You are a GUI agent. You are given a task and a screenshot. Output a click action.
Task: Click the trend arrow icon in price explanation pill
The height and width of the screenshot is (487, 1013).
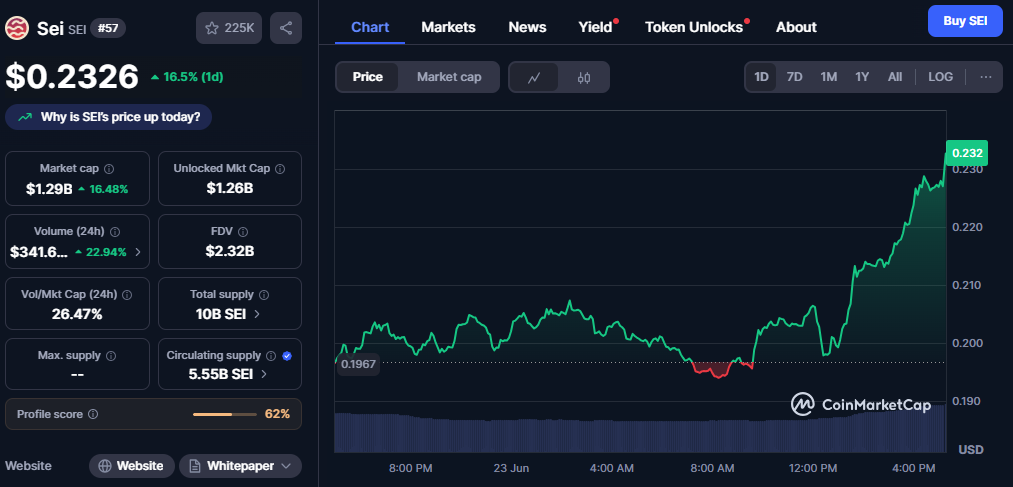tap(25, 118)
